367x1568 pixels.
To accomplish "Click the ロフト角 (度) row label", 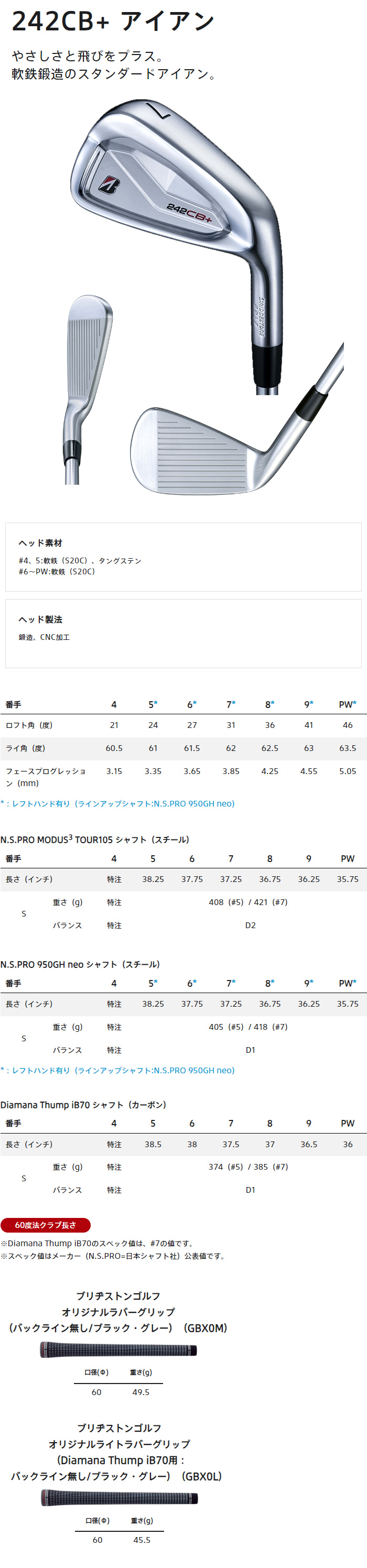I will pos(29,725).
